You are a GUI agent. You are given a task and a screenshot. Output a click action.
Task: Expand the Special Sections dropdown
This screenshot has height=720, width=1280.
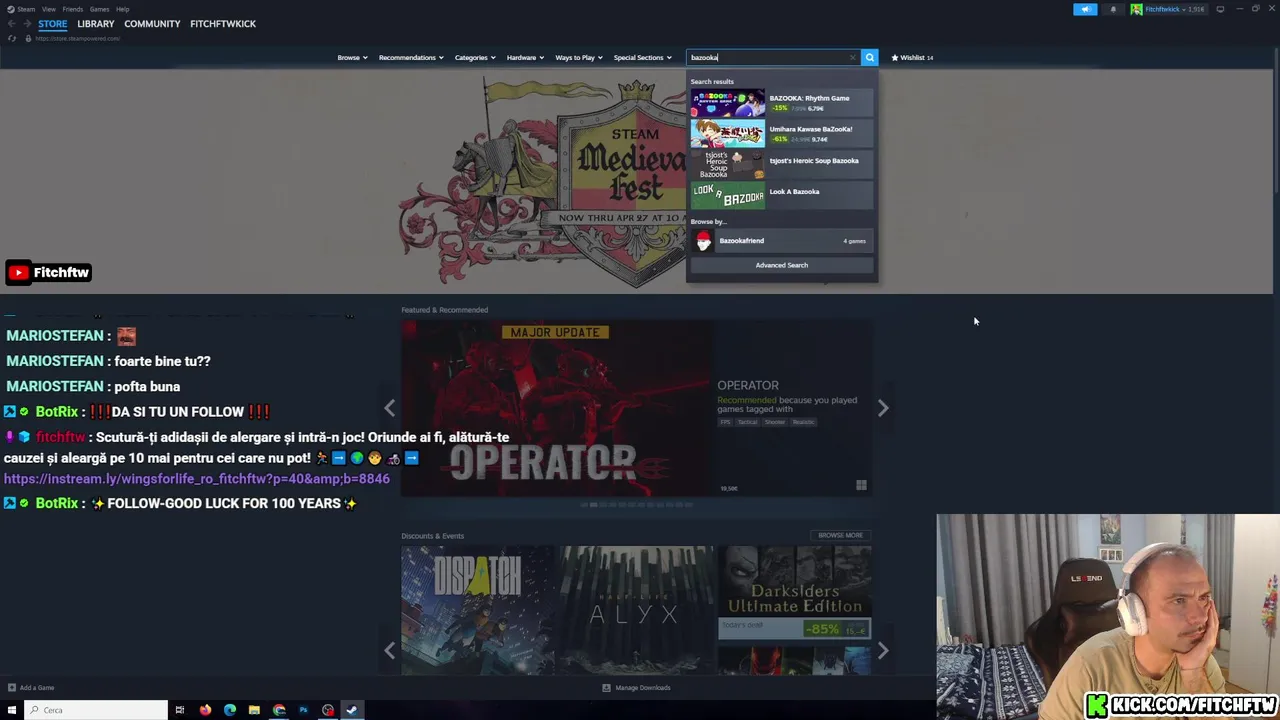tap(642, 57)
